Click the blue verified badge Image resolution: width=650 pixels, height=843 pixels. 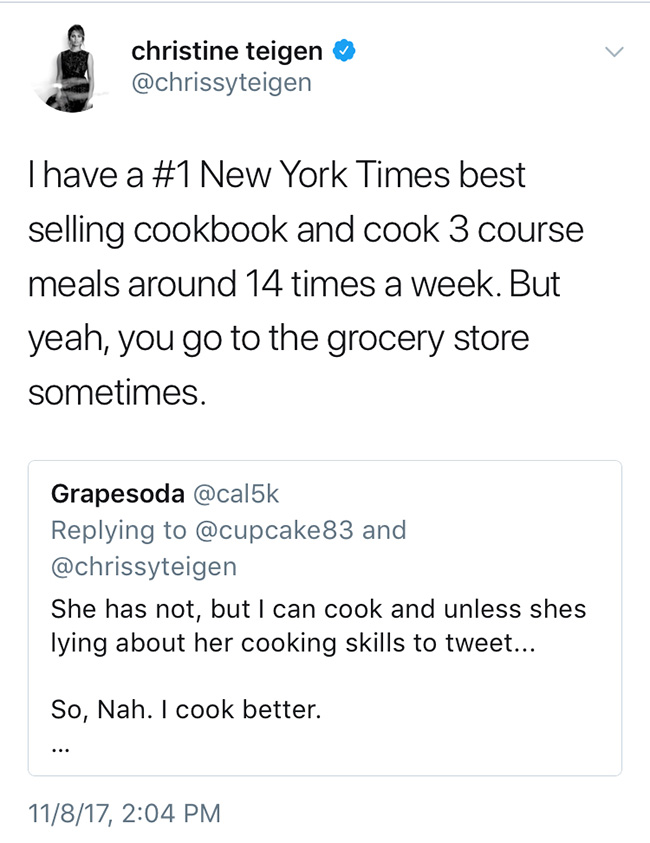[x=345, y=50]
